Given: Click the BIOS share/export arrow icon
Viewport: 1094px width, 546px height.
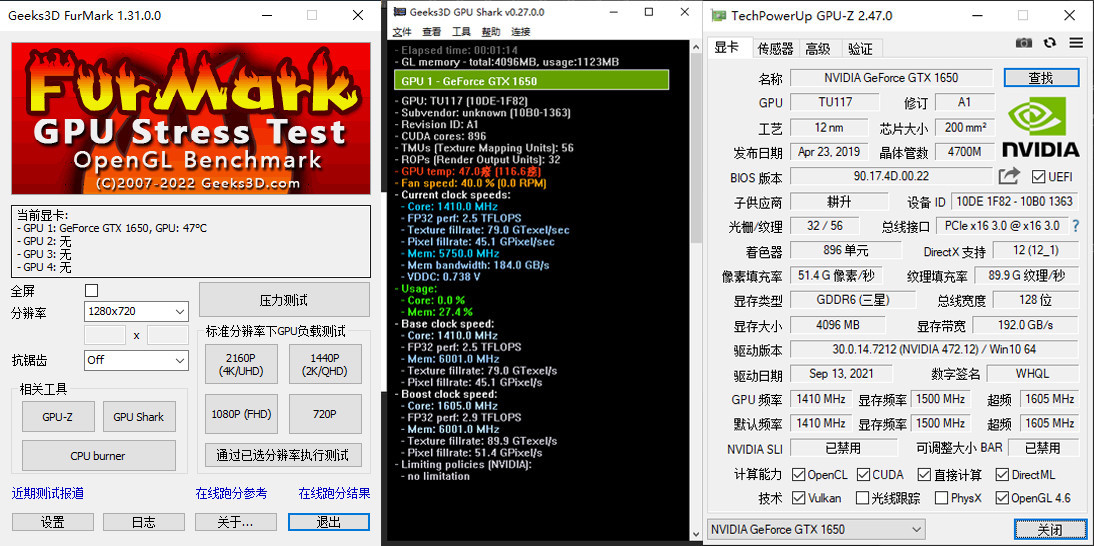Looking at the screenshot, I should pyautogui.click(x=1009, y=176).
